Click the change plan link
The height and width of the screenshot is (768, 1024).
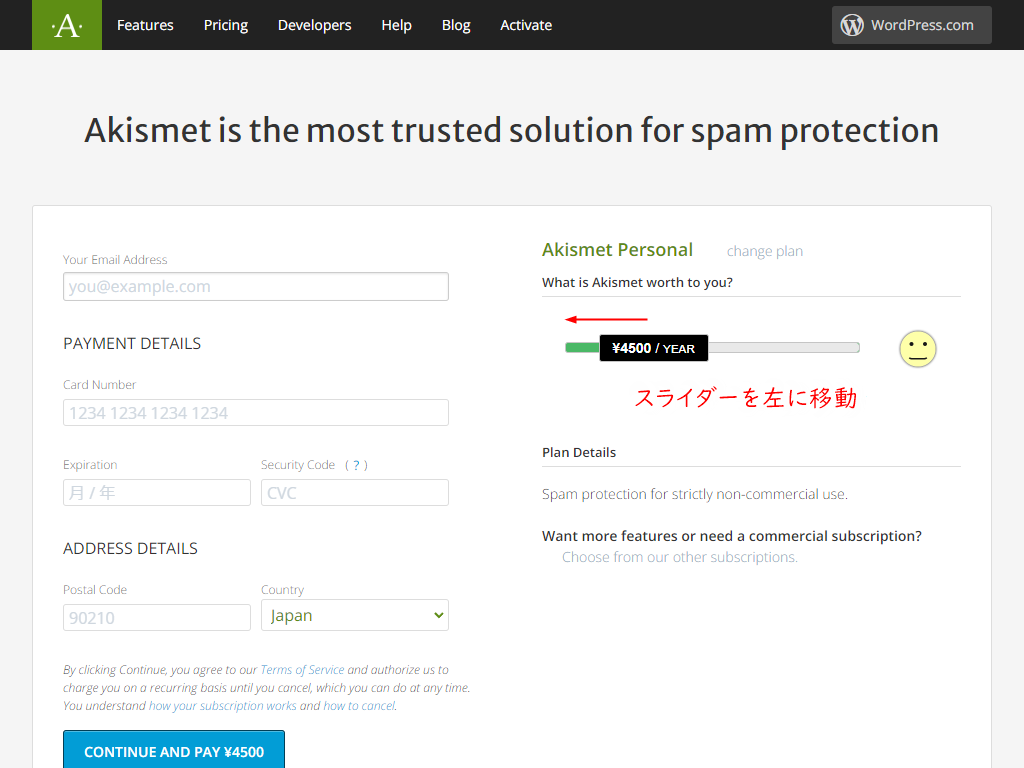764,251
